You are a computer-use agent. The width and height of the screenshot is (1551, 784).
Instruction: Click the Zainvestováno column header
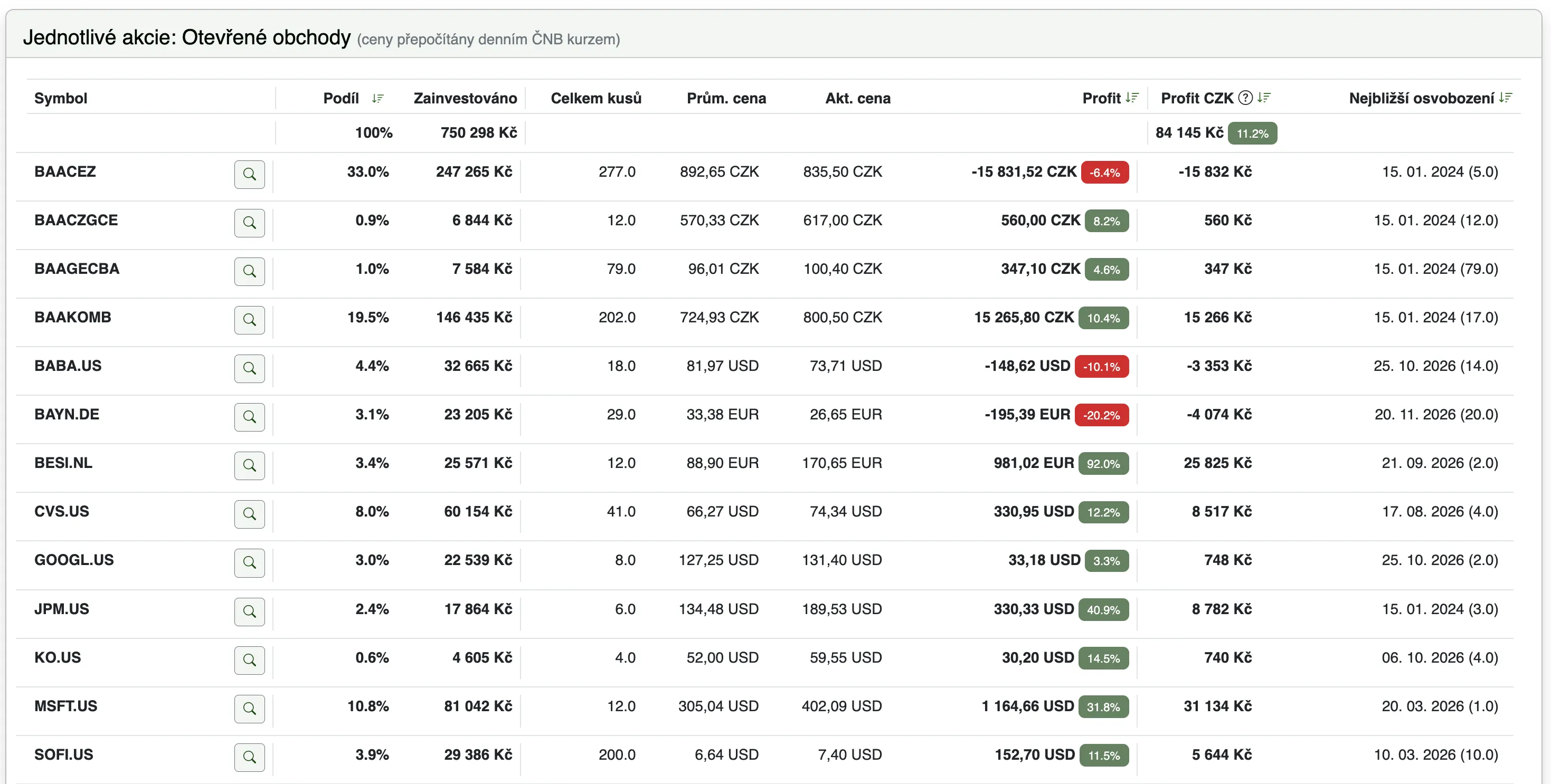pos(465,98)
